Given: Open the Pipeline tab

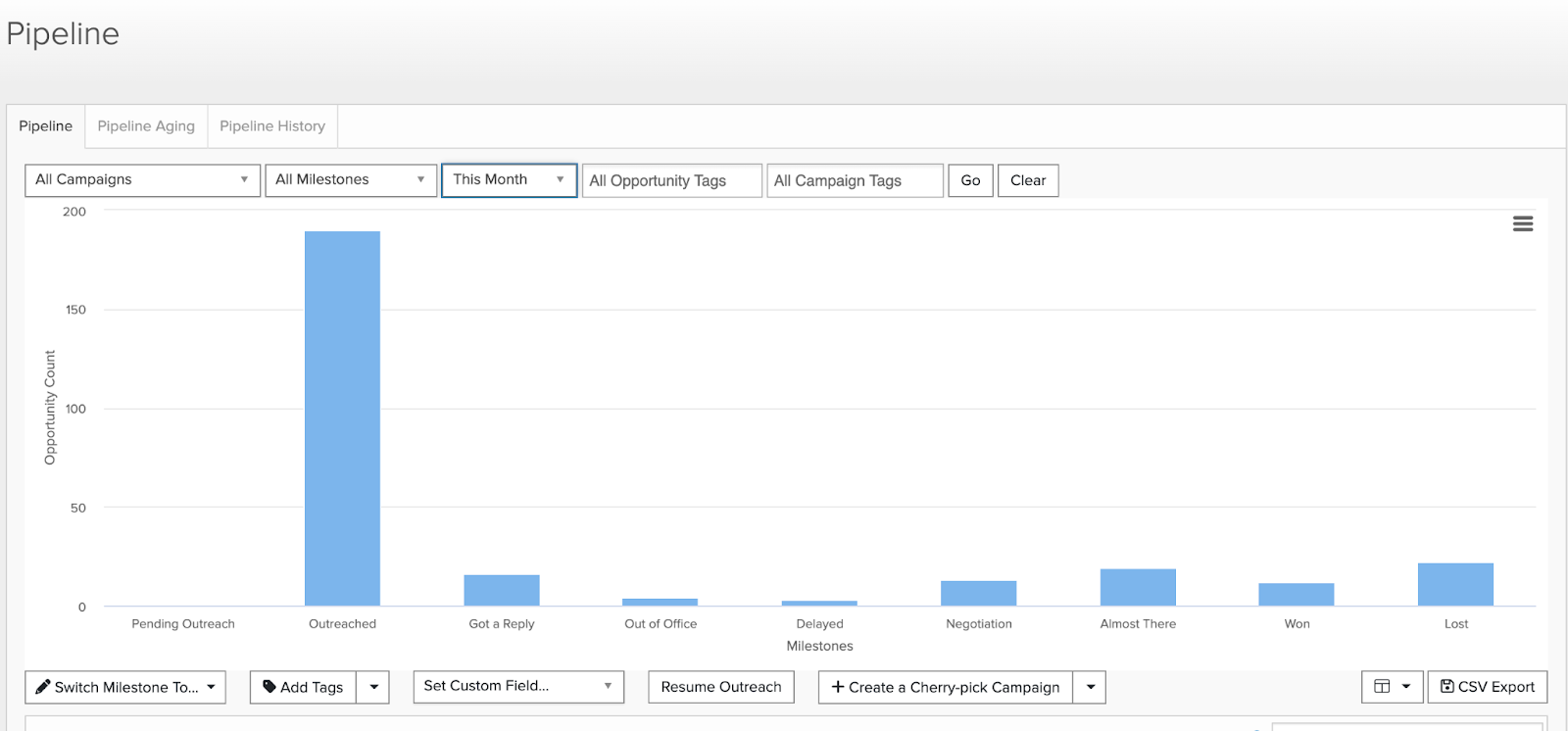Looking at the screenshot, I should [x=46, y=126].
